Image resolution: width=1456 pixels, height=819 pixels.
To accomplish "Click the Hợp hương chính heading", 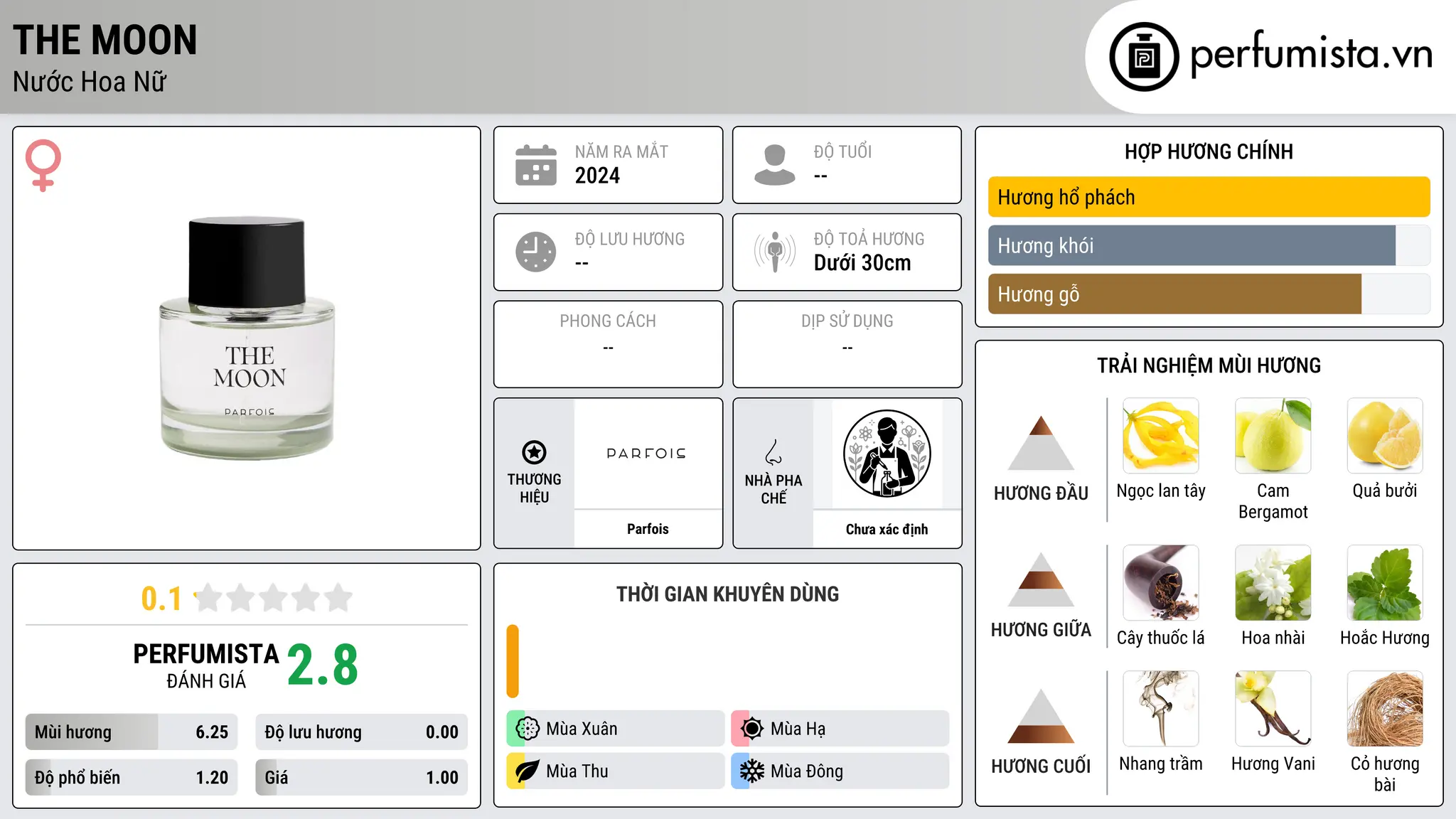I will click(x=1209, y=151).
